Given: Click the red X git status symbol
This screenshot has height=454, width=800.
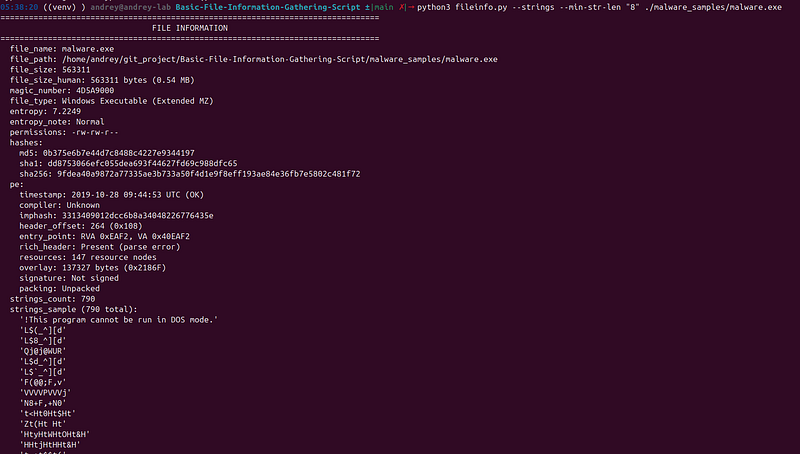Looking at the screenshot, I should [402, 7].
